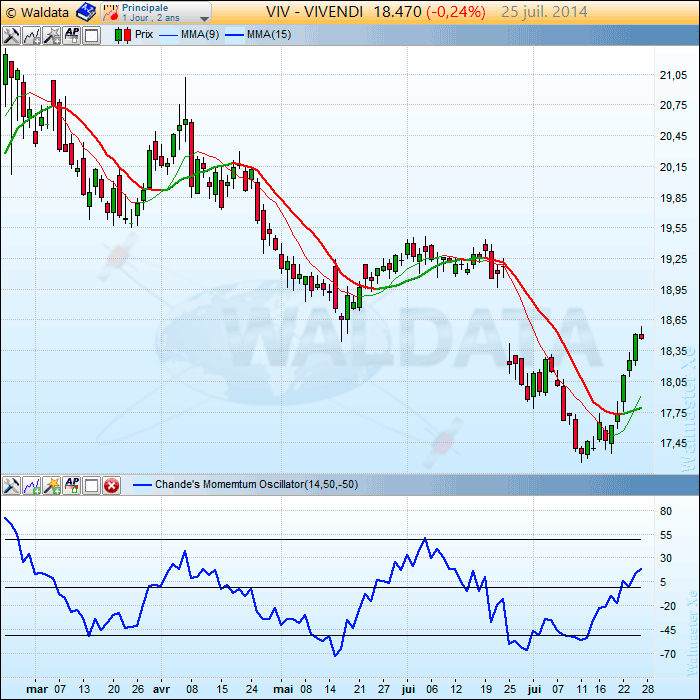Click the 19,25 price axis label

(x=673, y=259)
